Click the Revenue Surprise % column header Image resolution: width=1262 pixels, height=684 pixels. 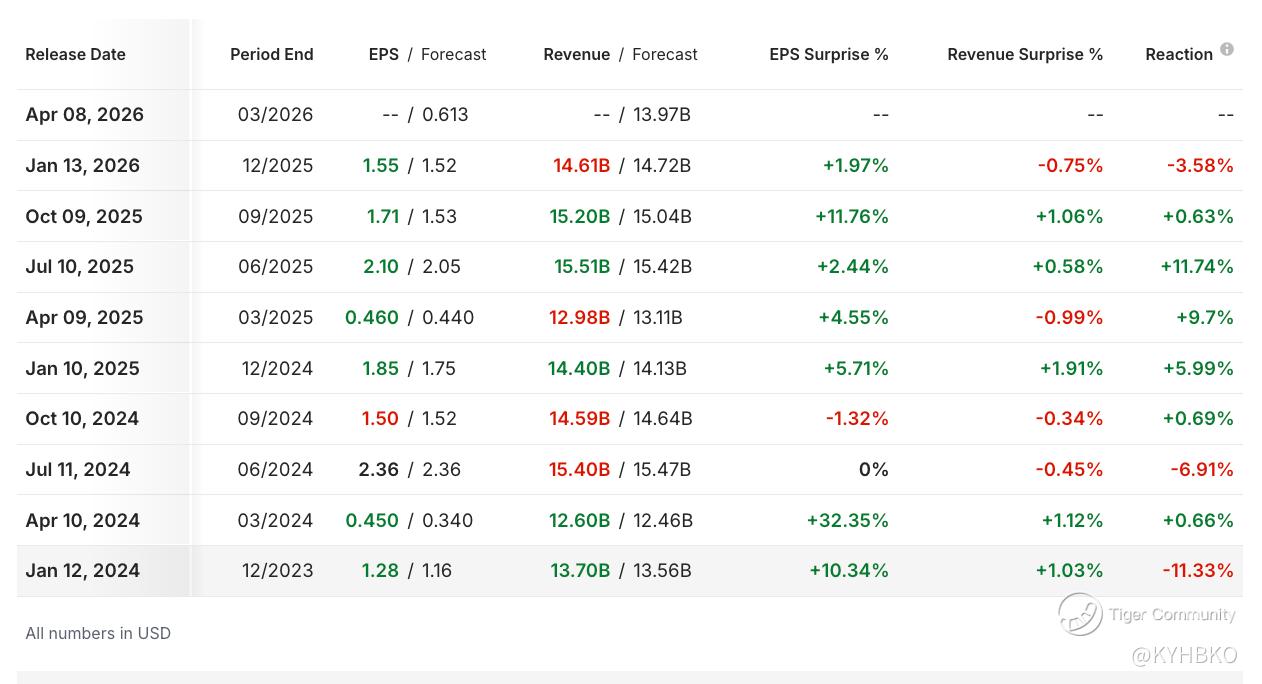click(1025, 54)
